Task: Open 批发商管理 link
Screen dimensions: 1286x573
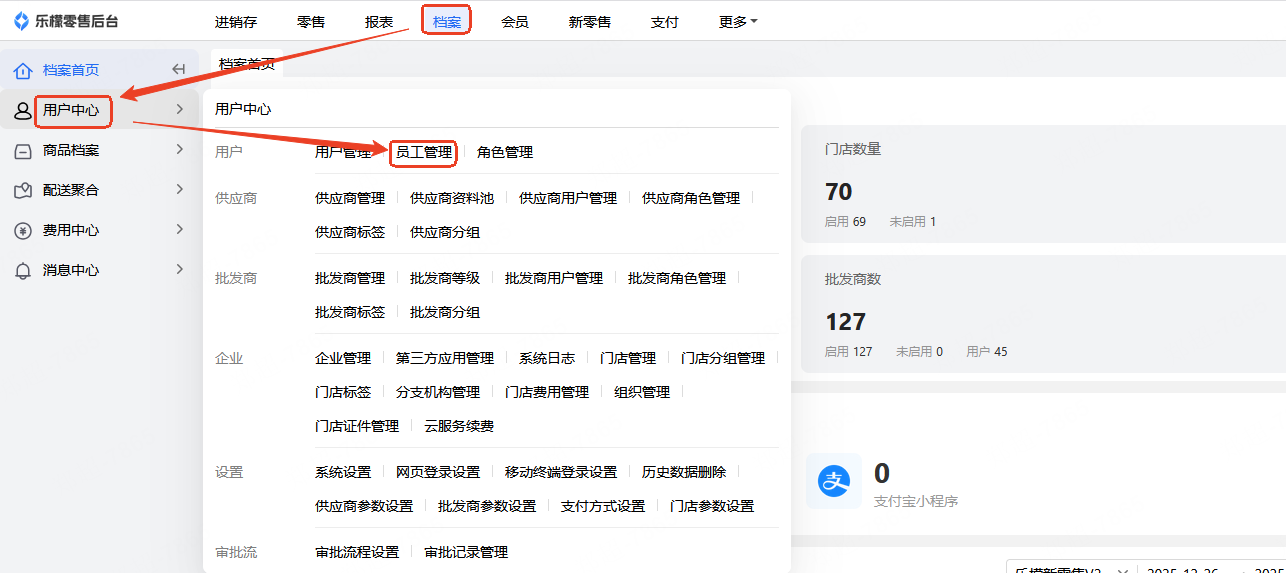Action: click(350, 278)
